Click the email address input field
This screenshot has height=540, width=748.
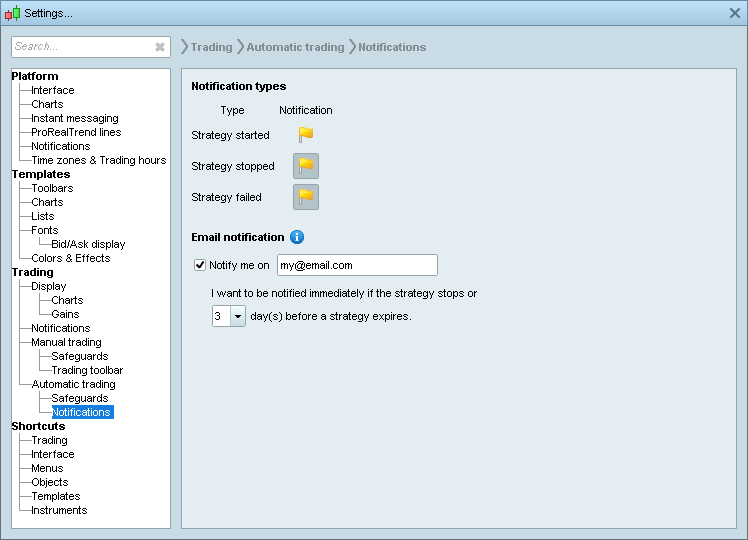point(356,265)
